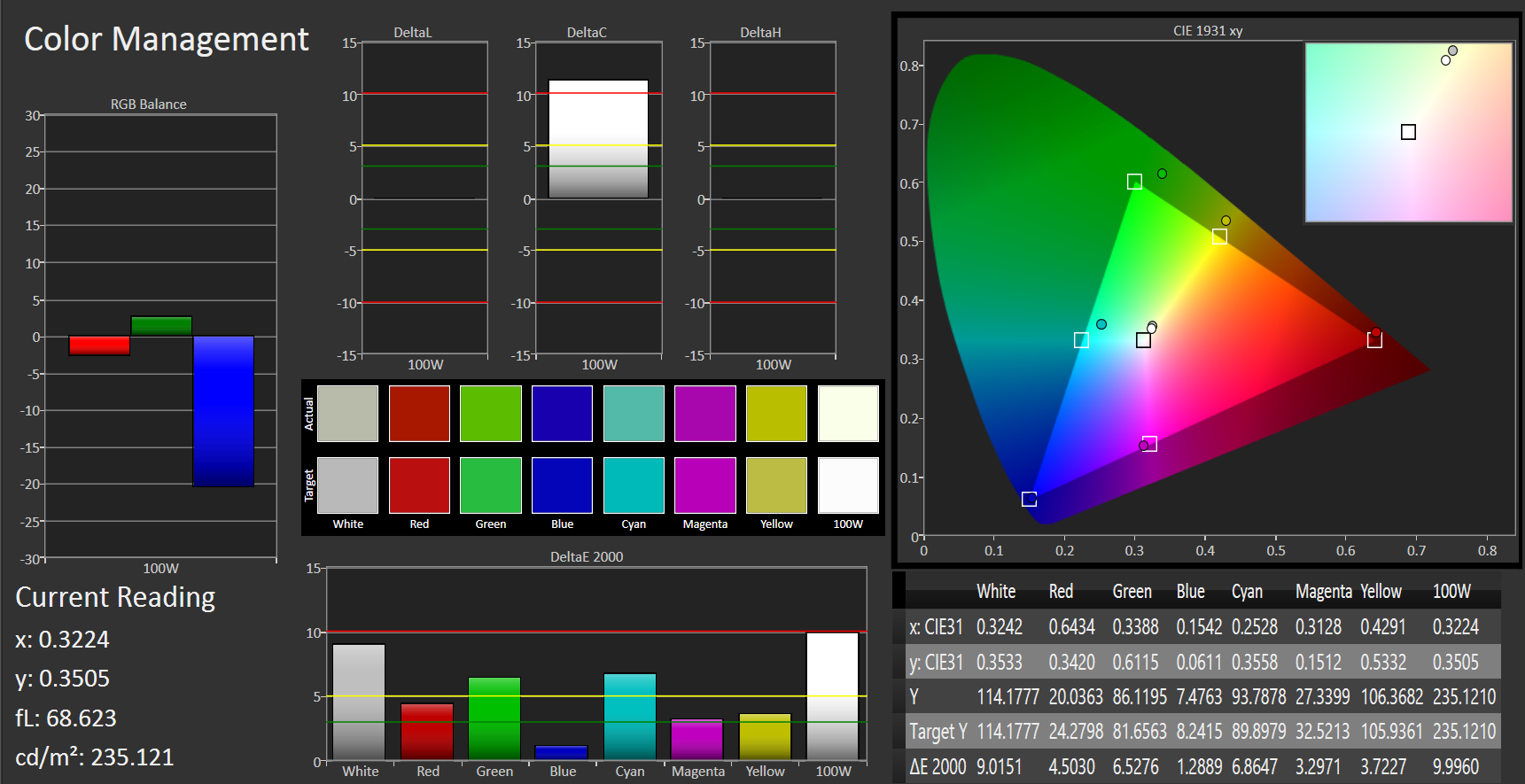Pick the Target Magenta swatch
Viewport: 1525px width, 784px height.
(x=705, y=485)
